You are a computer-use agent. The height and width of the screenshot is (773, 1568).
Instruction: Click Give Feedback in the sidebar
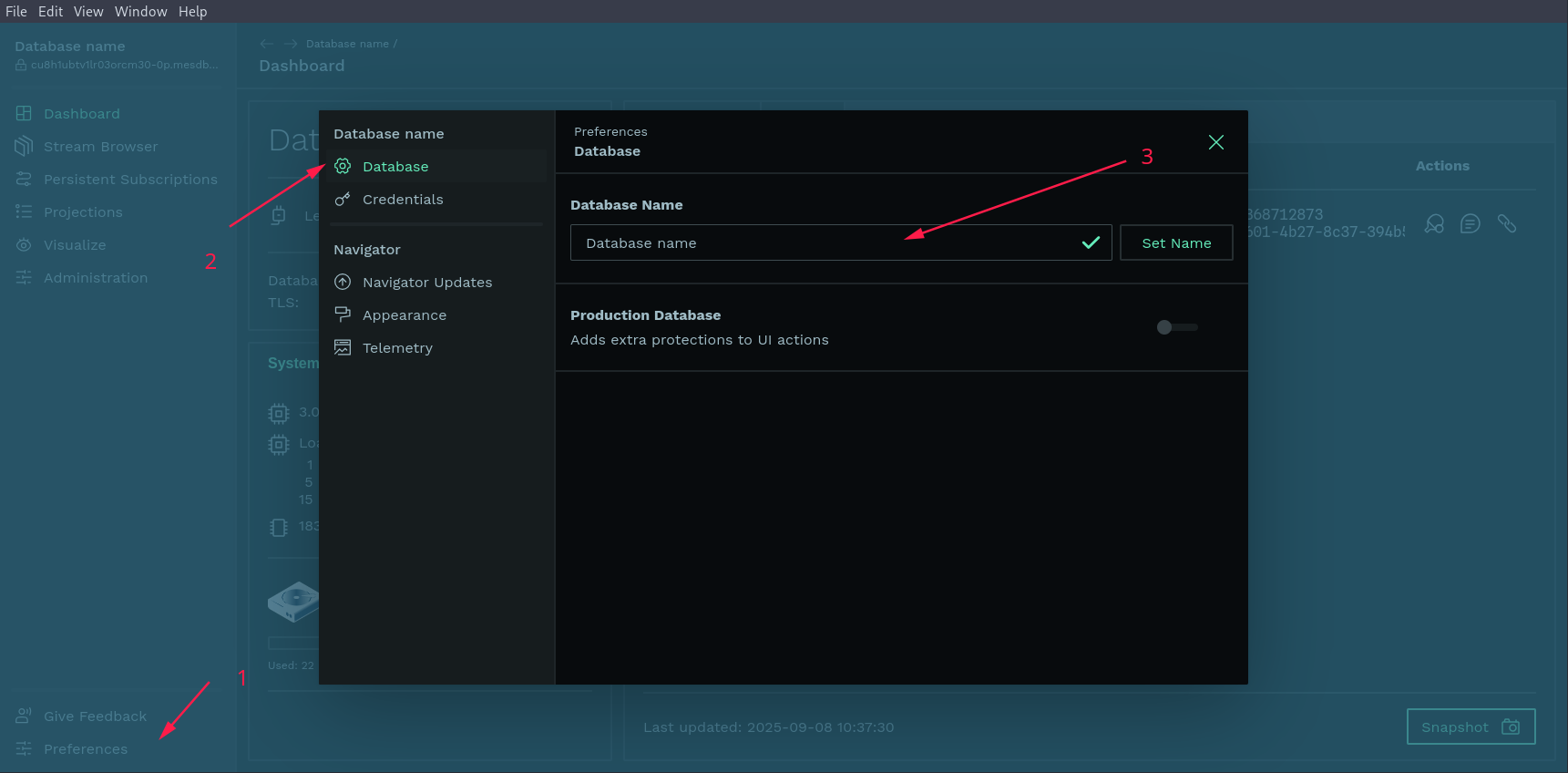click(95, 716)
